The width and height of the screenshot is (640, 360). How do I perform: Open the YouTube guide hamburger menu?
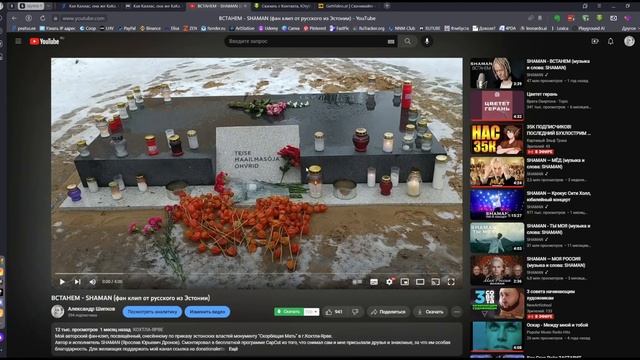[x=18, y=41]
